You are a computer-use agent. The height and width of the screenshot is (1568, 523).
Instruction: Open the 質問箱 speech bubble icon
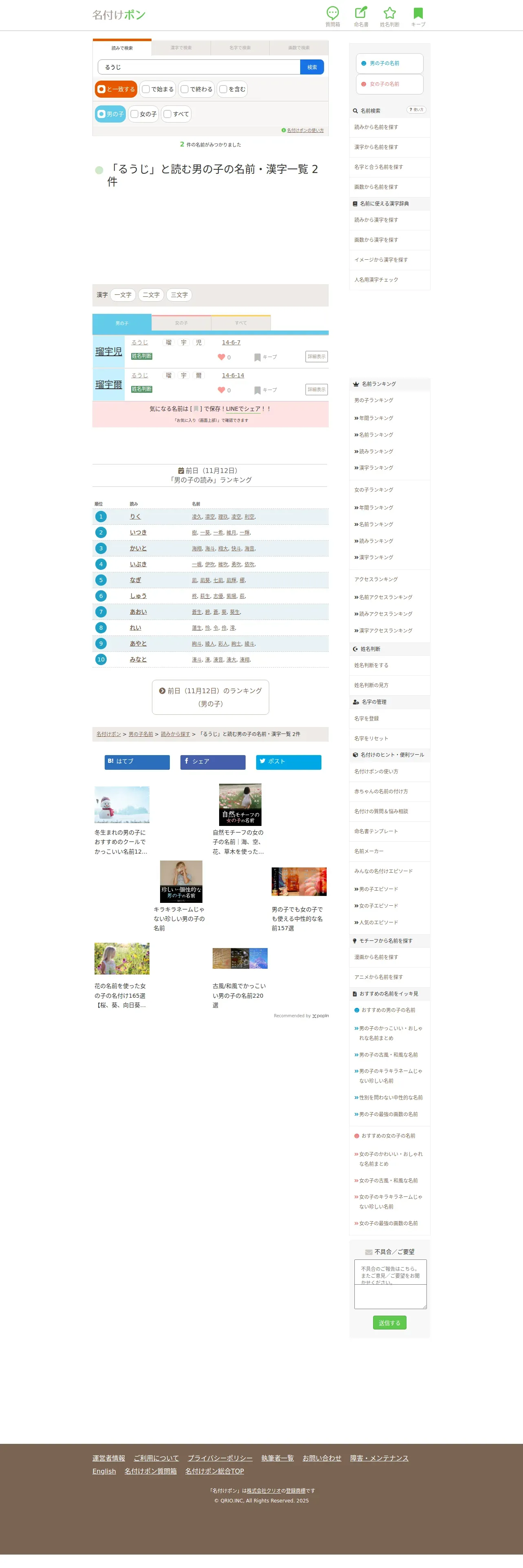[x=332, y=13]
